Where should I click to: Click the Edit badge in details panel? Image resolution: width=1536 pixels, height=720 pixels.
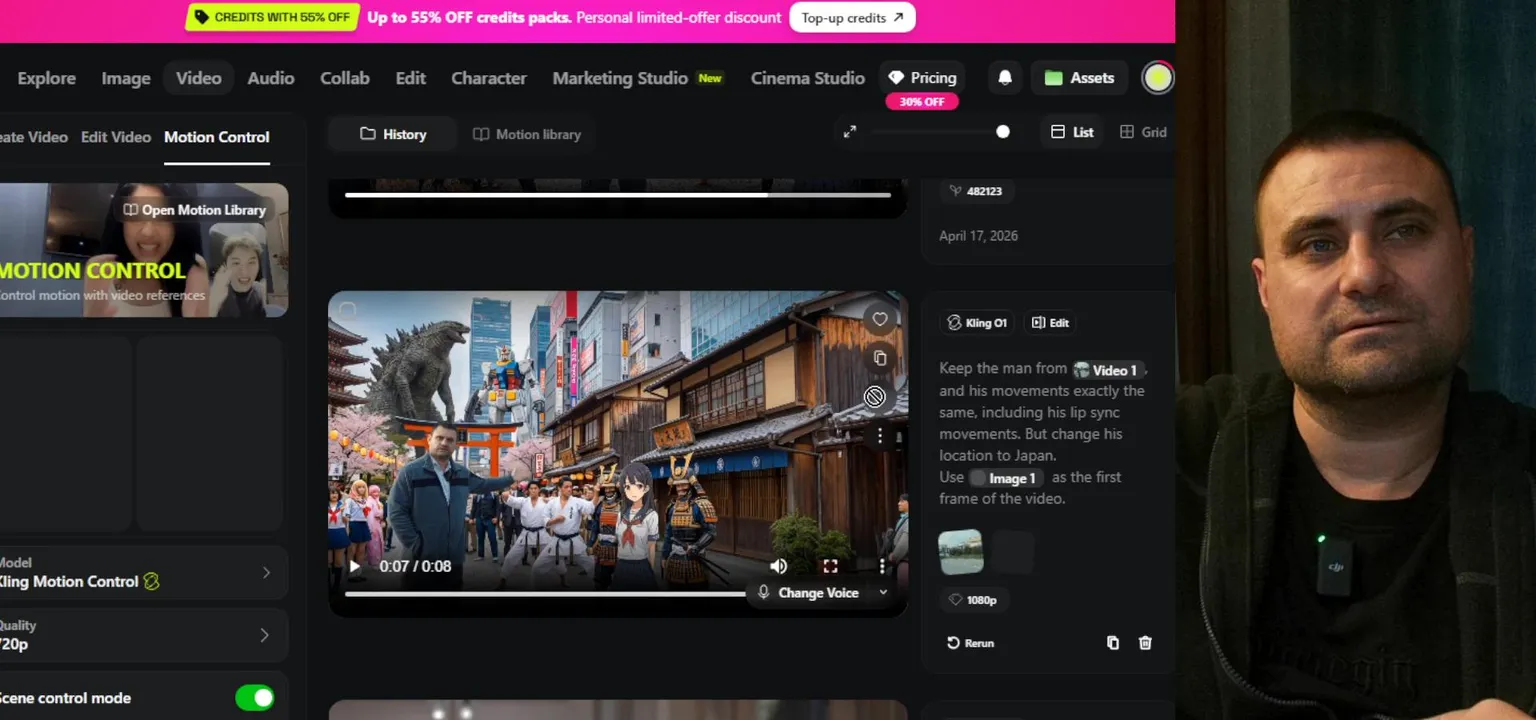click(1050, 323)
